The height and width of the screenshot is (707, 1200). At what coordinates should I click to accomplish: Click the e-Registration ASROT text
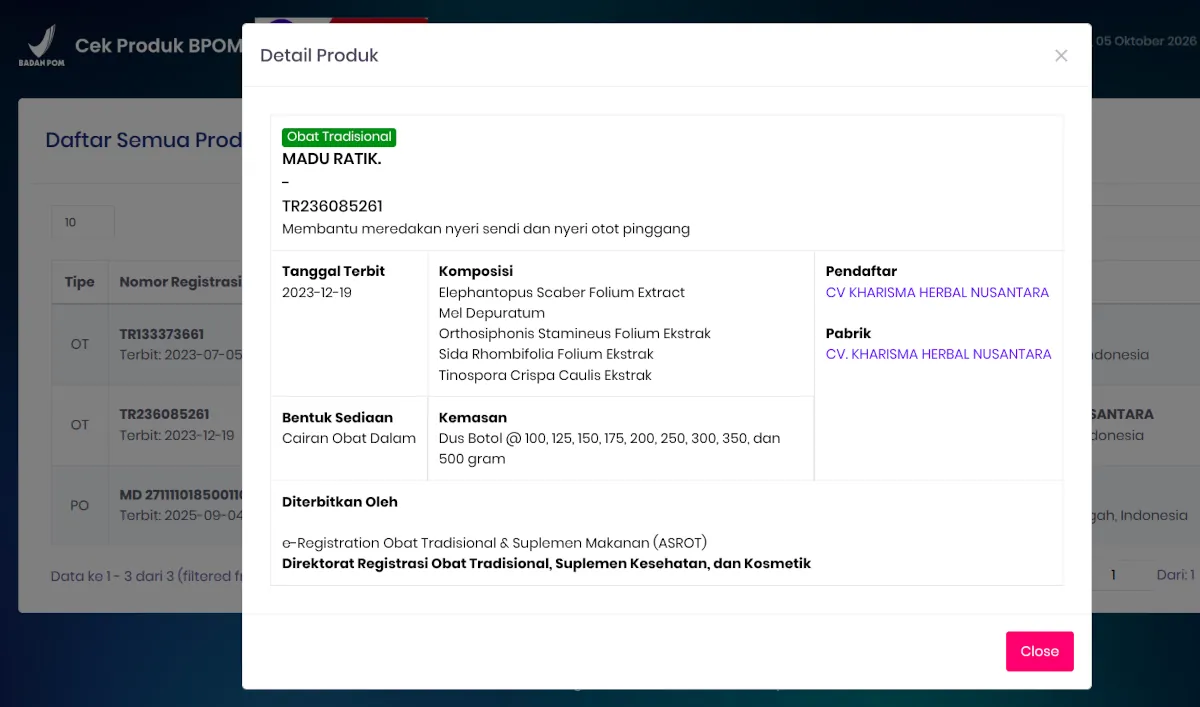click(x=495, y=543)
